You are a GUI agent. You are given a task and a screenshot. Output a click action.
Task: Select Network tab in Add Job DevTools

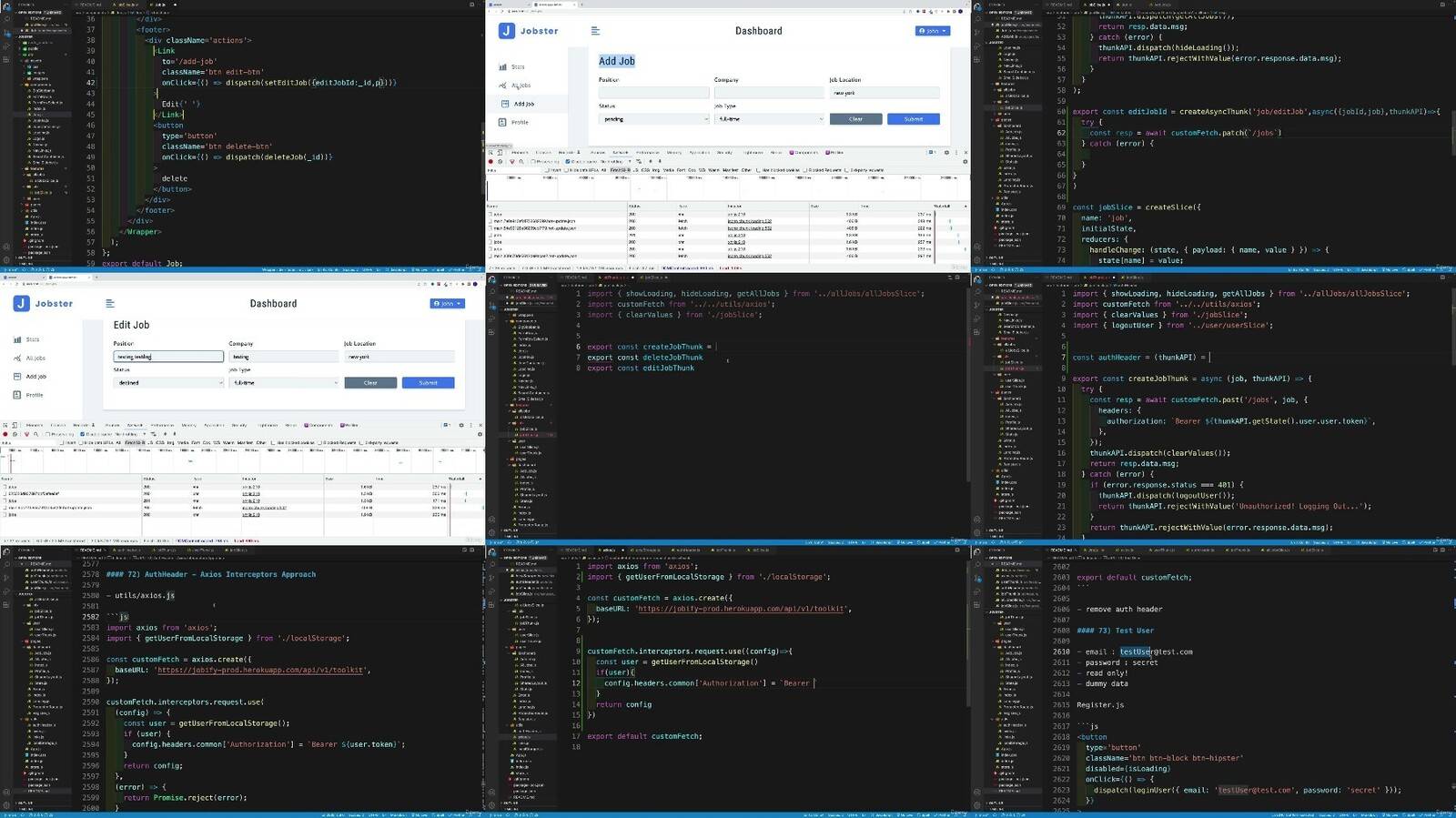click(x=620, y=152)
